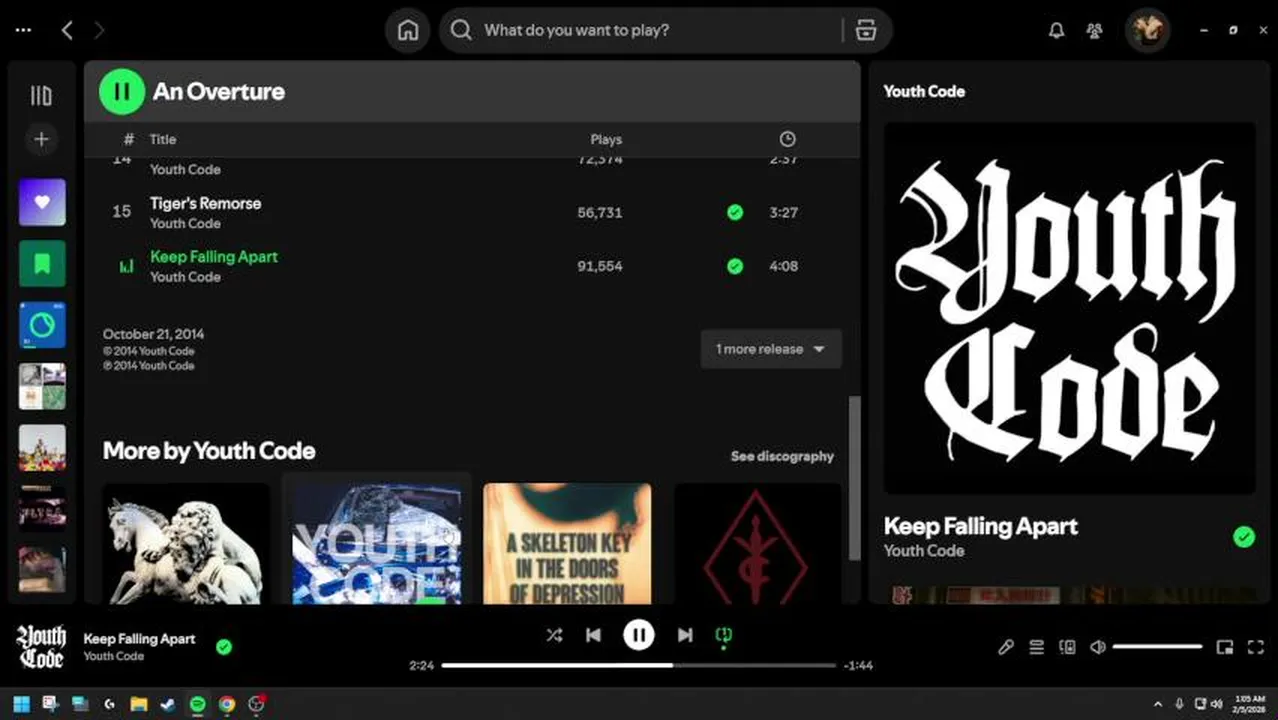Click Spotify icon in taskbar

198,704
